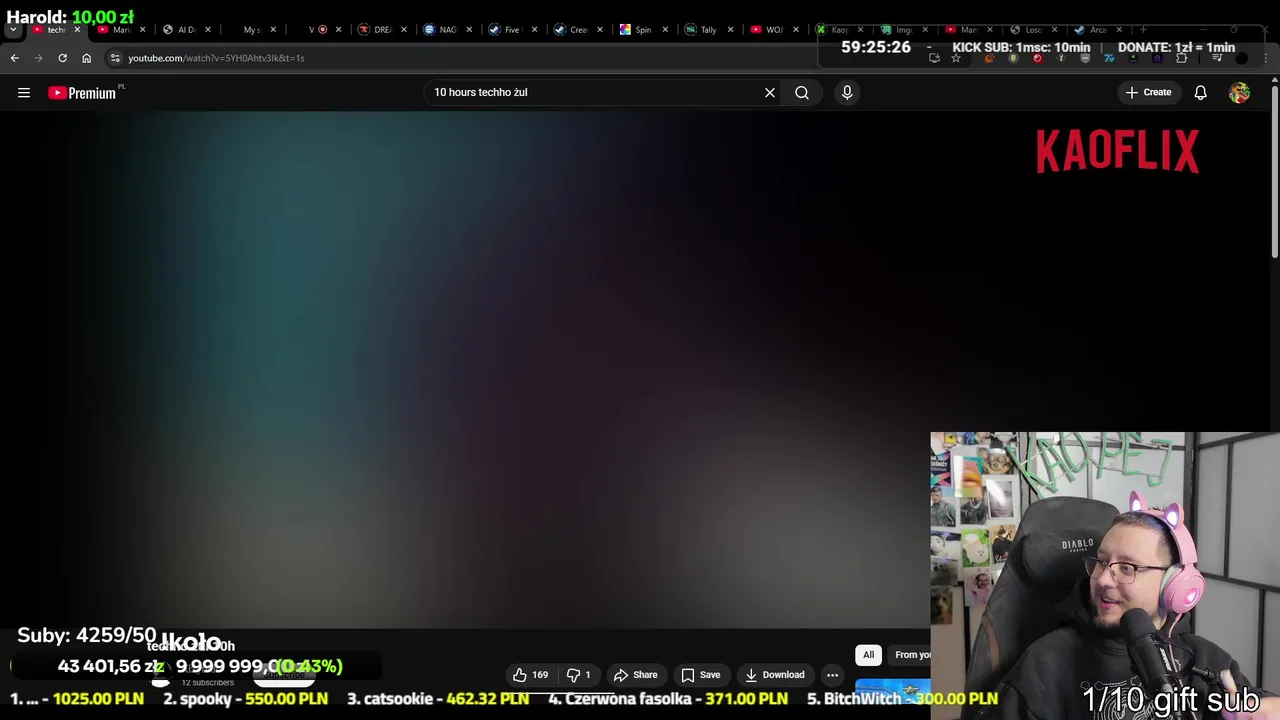Select the From you filter chip
Viewport: 1280px width, 720px height.
[x=909, y=655]
